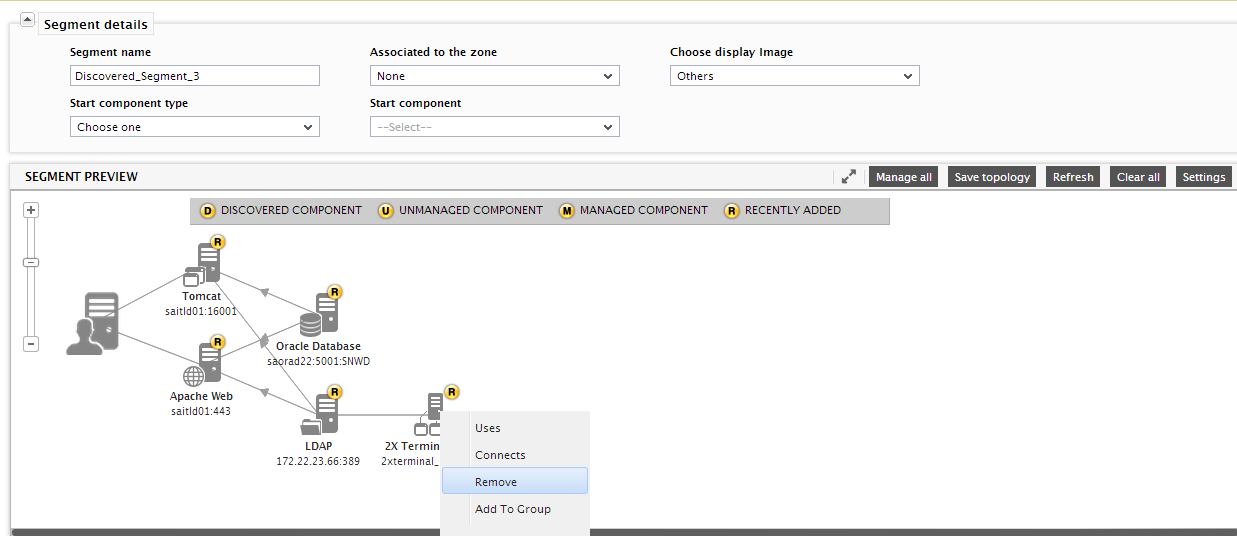Click the R badge on LDAP
This screenshot has height=536, width=1237.
335,392
